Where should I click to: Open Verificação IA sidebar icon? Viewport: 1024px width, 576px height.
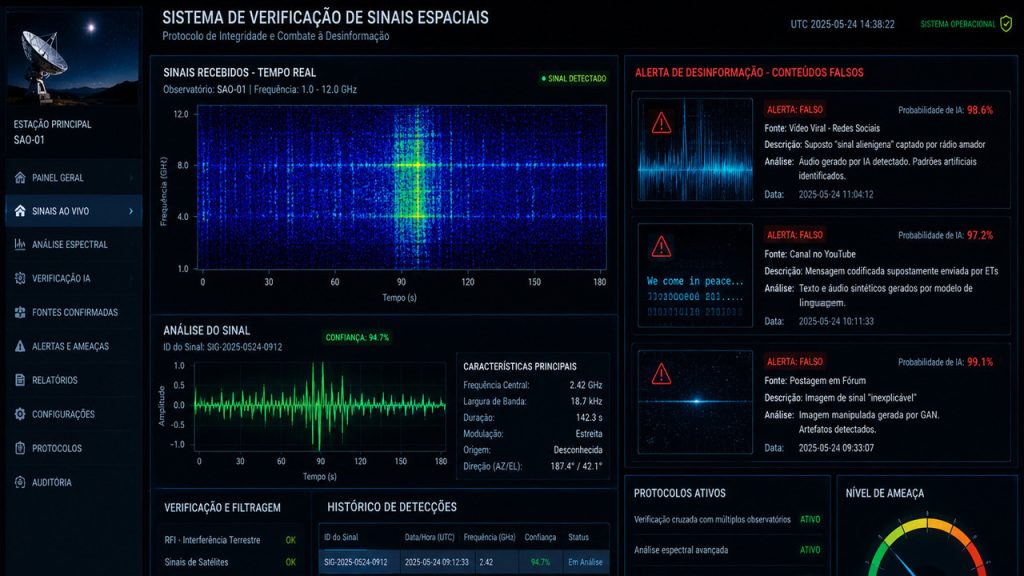20,278
